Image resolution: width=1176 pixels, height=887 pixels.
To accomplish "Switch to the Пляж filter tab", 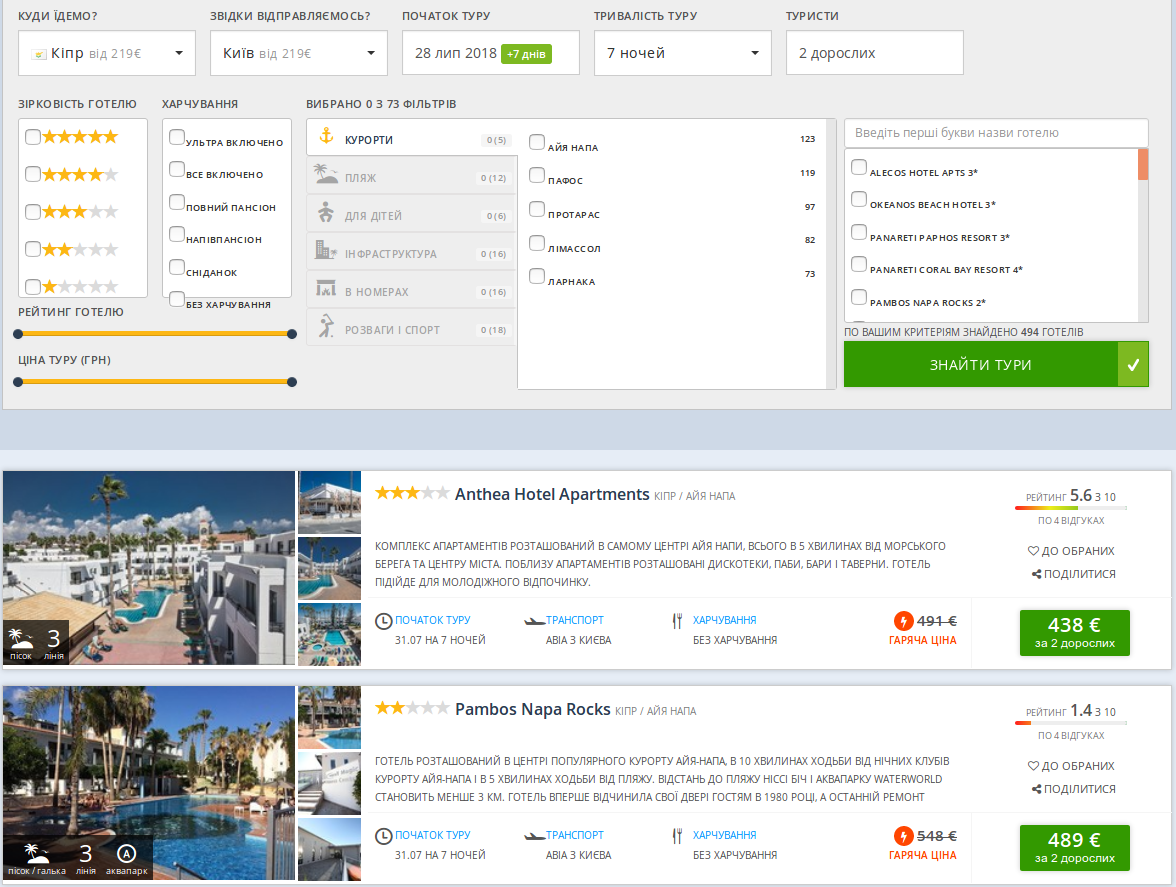I will (411, 178).
